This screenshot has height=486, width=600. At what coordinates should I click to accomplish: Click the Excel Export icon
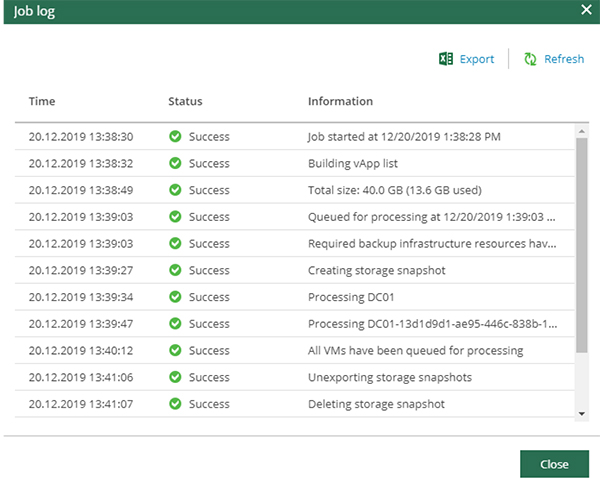tap(446, 59)
